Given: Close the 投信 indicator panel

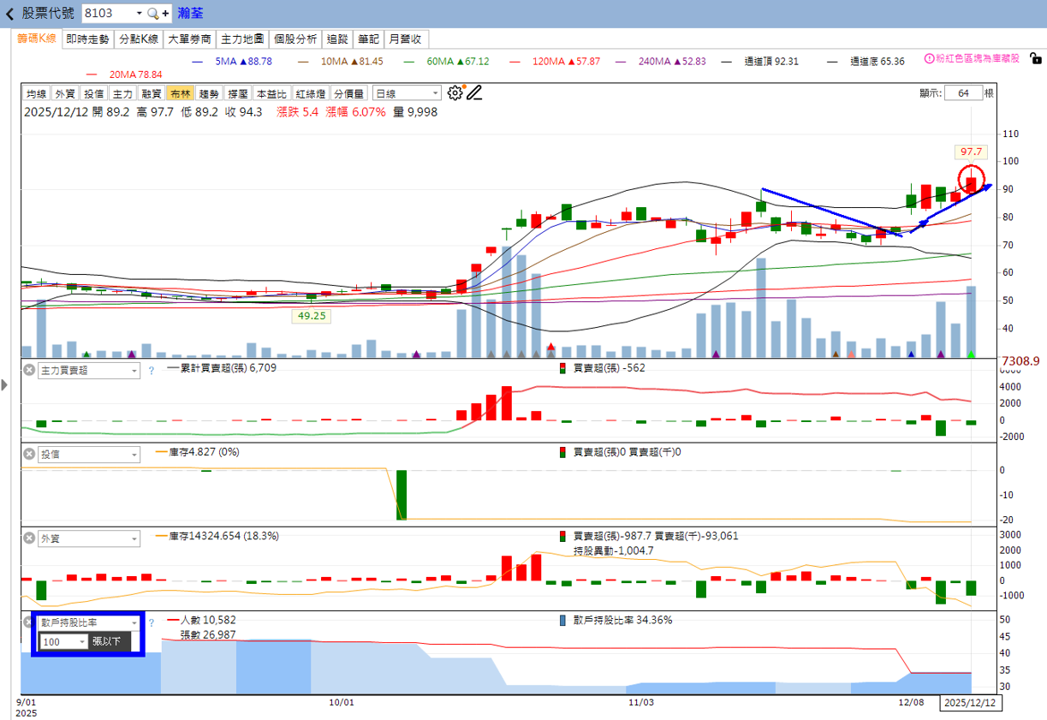Looking at the screenshot, I should click(x=29, y=454).
